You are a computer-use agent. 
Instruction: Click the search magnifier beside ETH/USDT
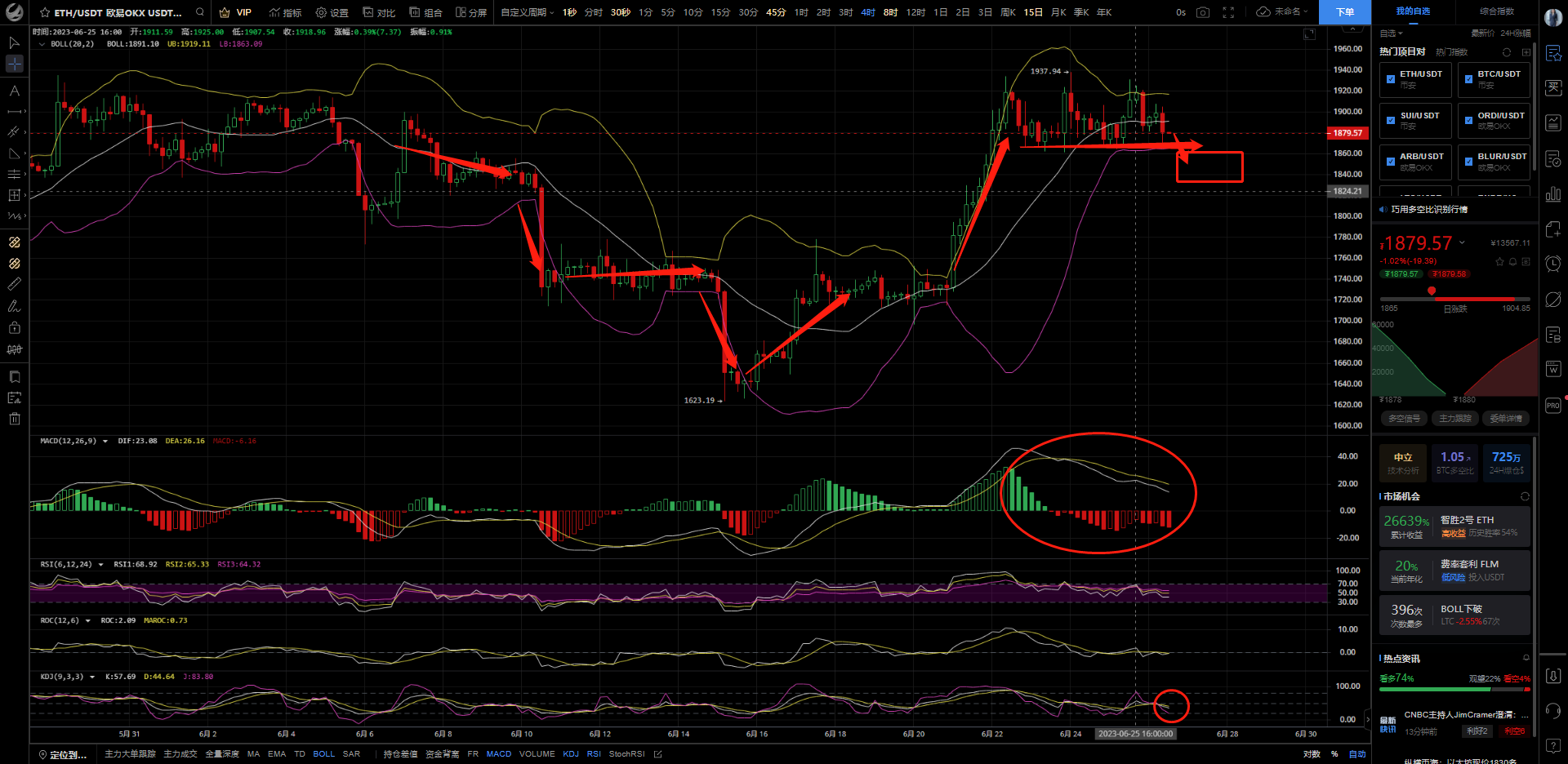(200, 12)
